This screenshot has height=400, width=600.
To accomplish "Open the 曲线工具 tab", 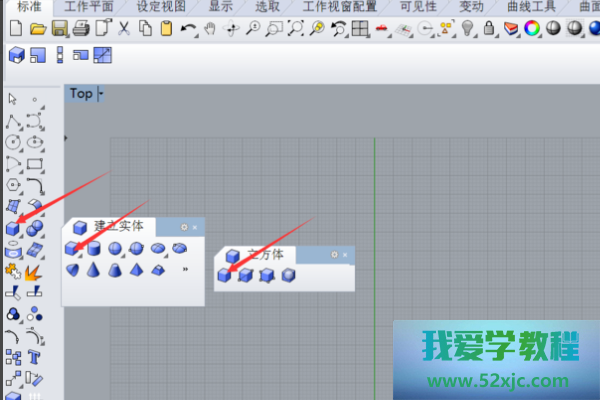I will click(531, 6).
